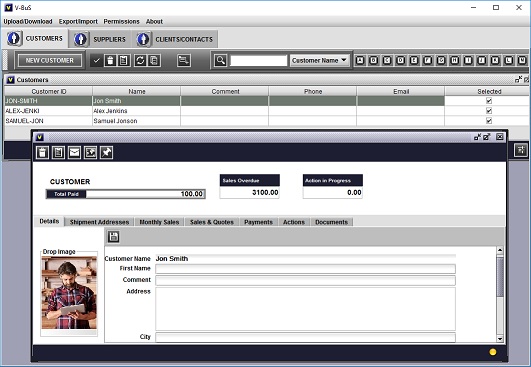
Task: Click the trash delete icon in Customers toolbar
Action: pyautogui.click(x=110, y=61)
